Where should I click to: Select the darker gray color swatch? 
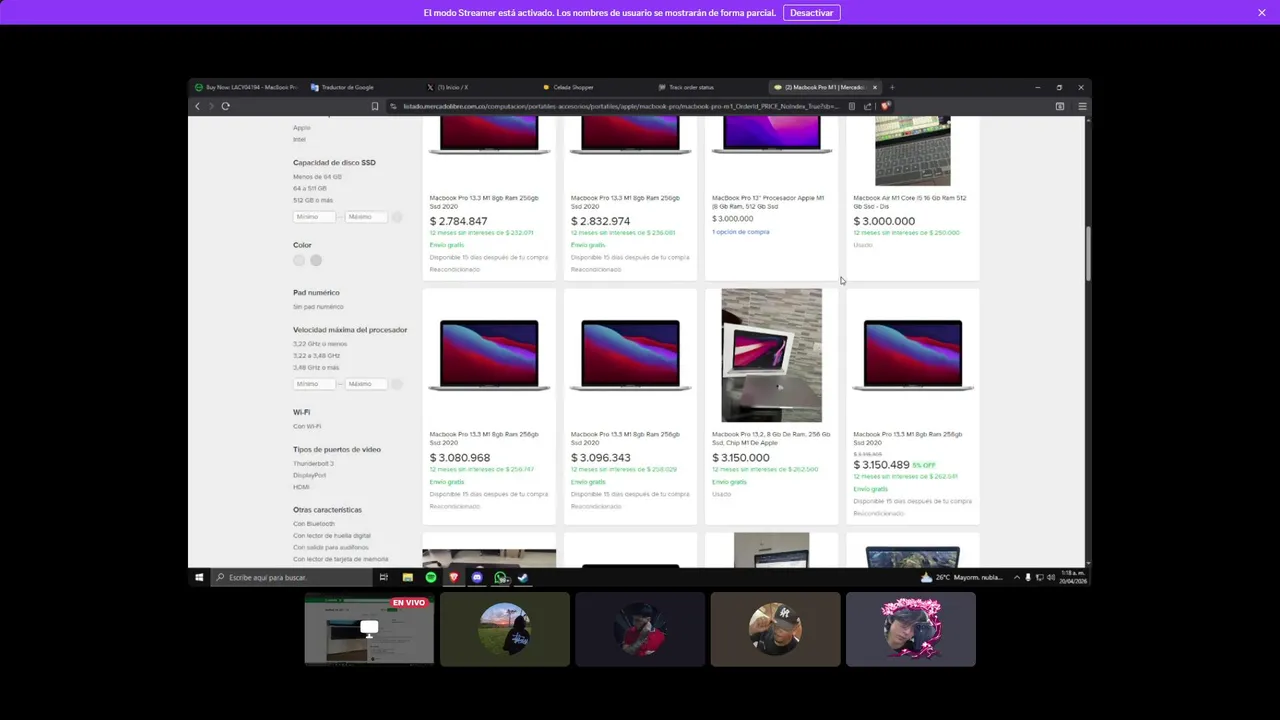[x=316, y=260]
